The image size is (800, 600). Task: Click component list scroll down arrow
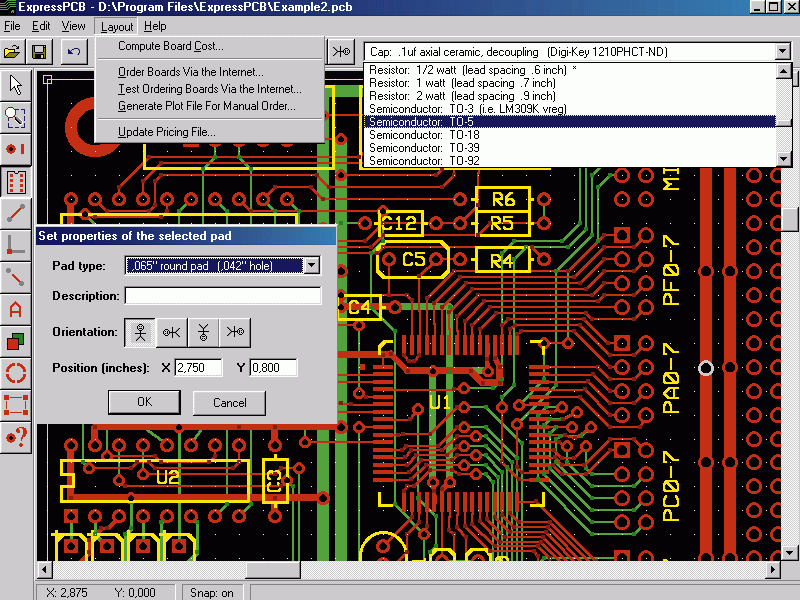pos(784,159)
